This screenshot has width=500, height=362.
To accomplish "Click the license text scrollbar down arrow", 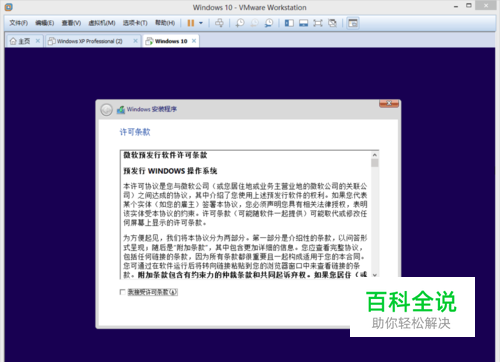I will [x=375, y=275].
